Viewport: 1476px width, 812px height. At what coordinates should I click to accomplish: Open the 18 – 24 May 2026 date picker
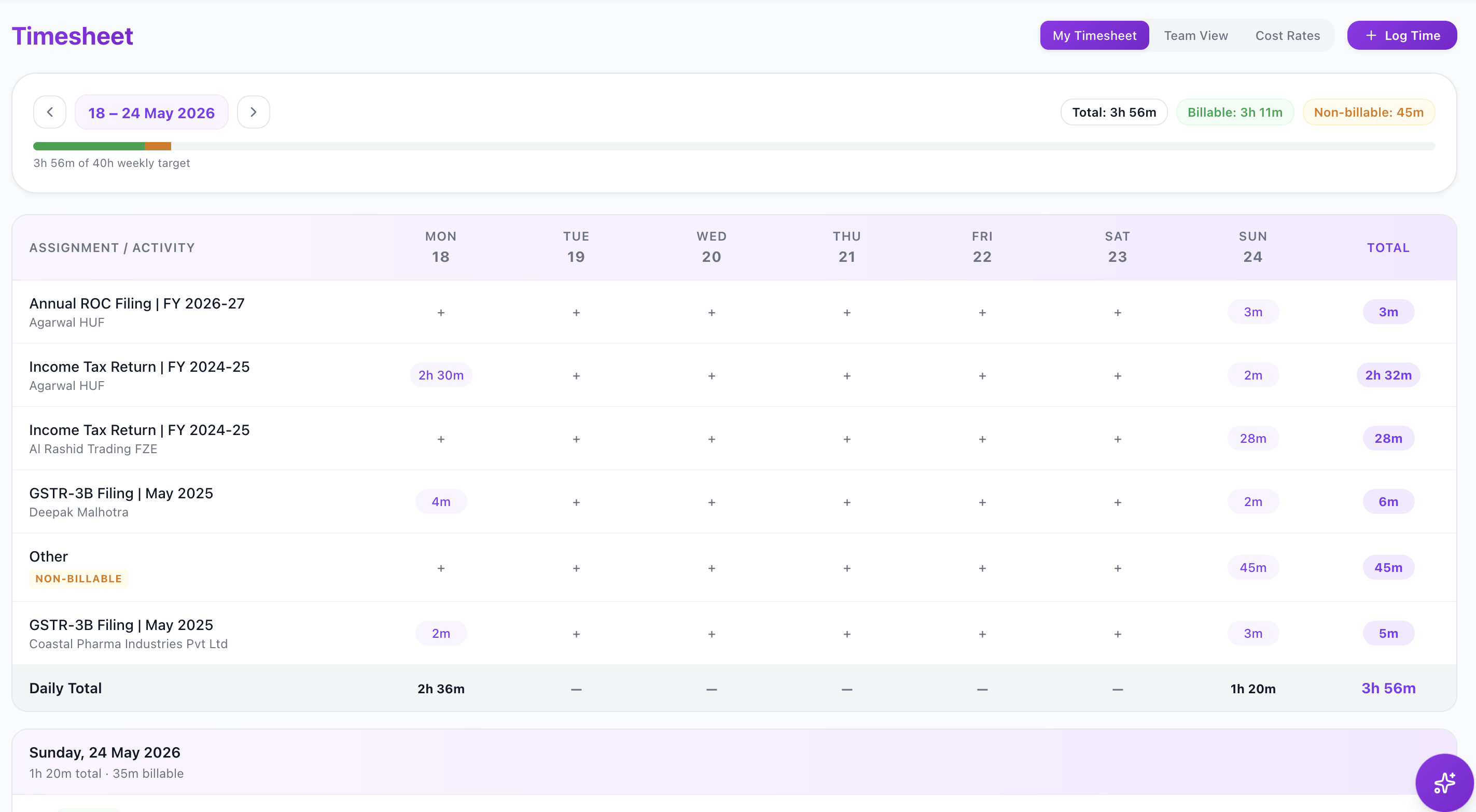coord(151,113)
